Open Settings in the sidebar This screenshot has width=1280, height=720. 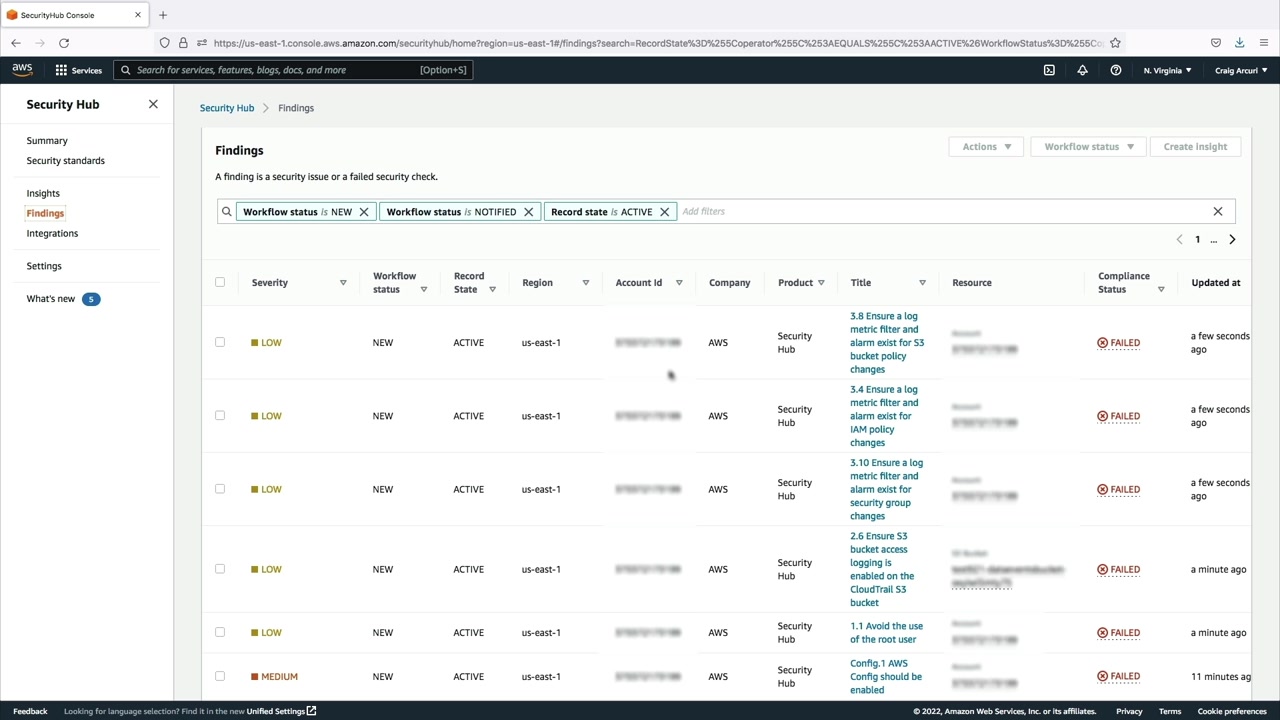pos(44,266)
